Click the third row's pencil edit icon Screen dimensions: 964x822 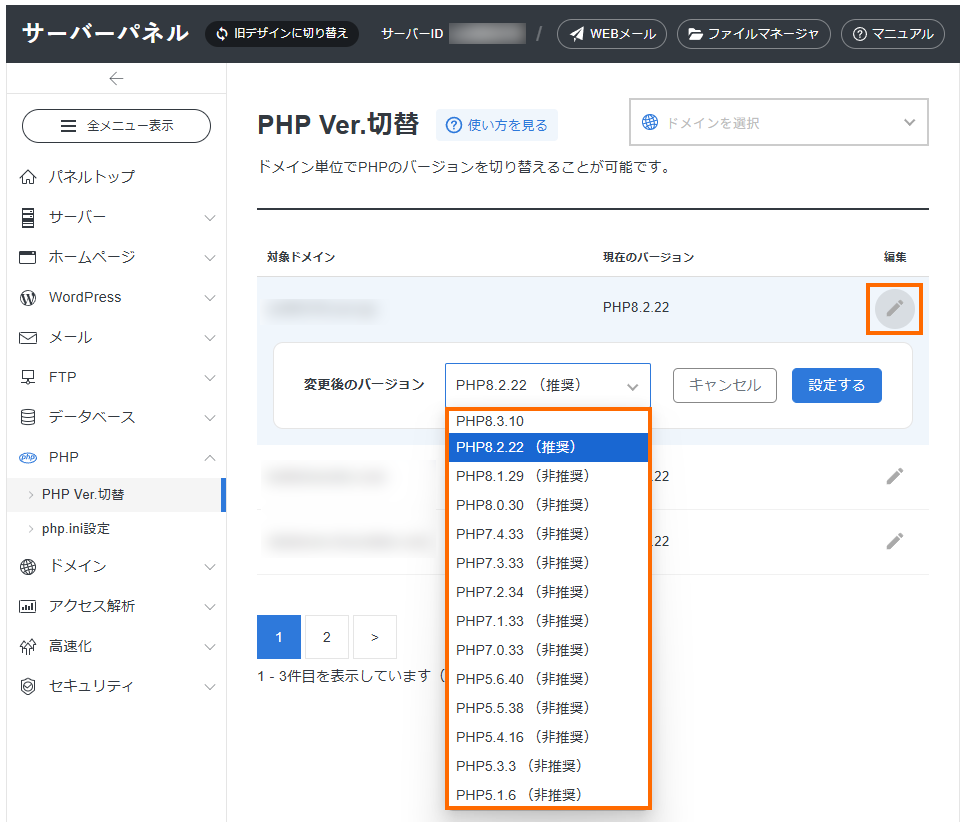coord(895,541)
